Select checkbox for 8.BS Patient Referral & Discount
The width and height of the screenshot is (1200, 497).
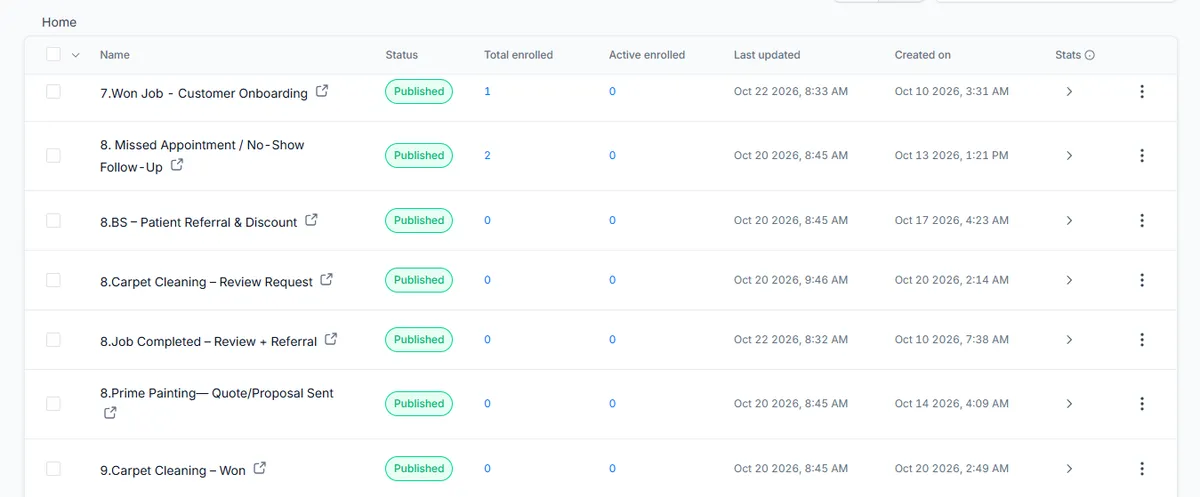pyautogui.click(x=53, y=220)
